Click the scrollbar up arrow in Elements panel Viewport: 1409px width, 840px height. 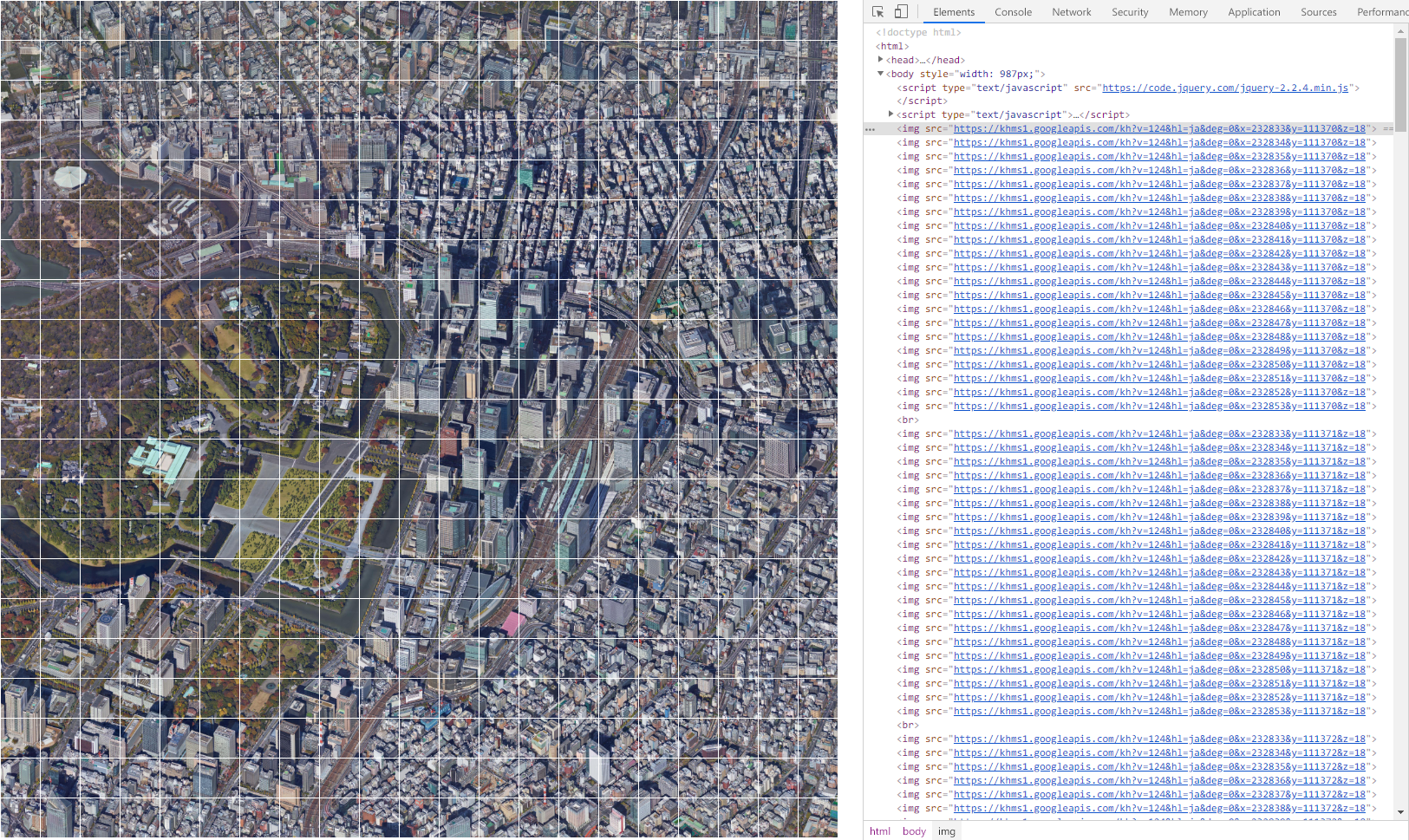point(1401,31)
